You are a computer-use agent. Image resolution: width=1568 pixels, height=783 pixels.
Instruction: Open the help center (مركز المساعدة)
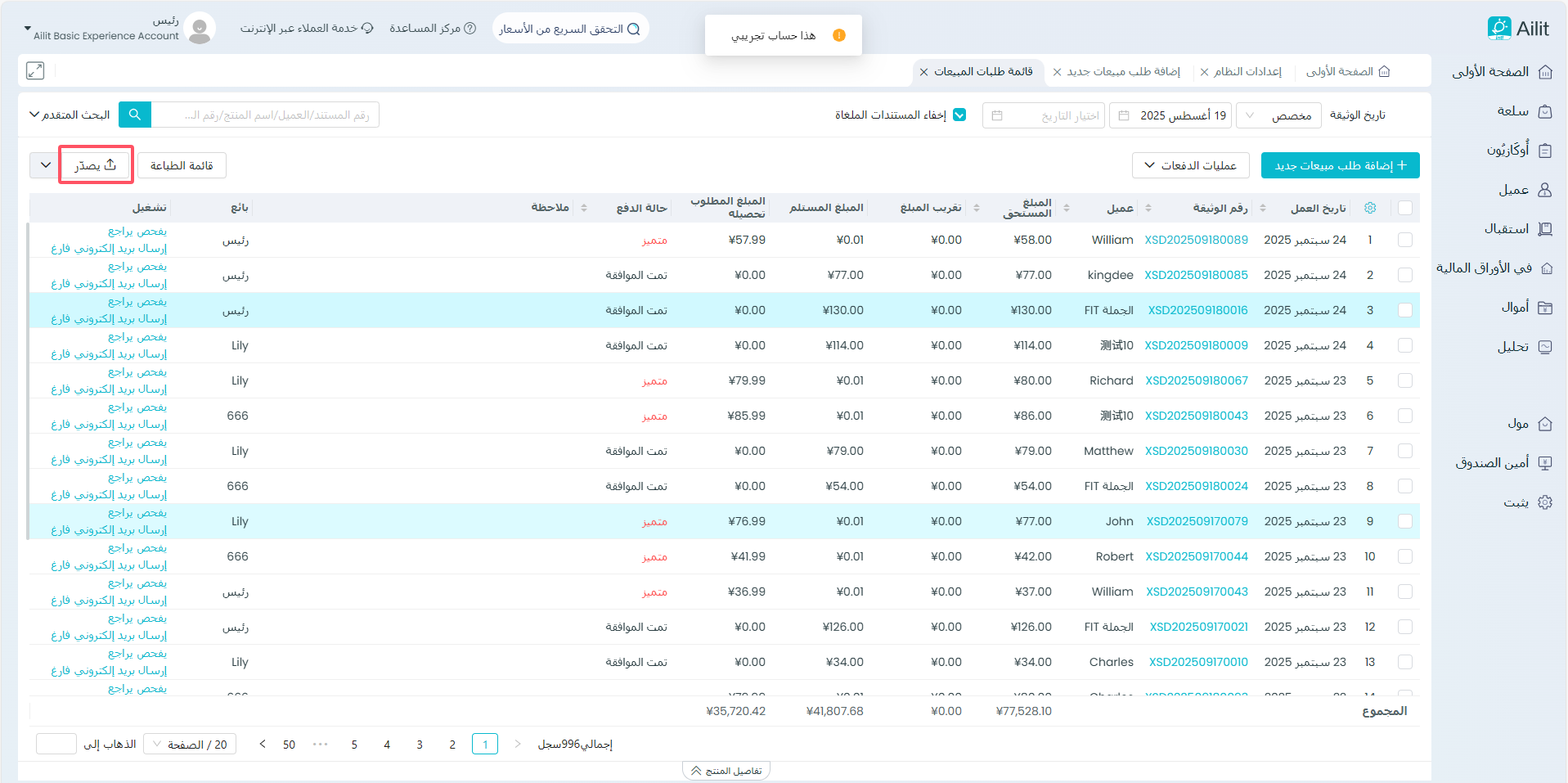(x=433, y=29)
